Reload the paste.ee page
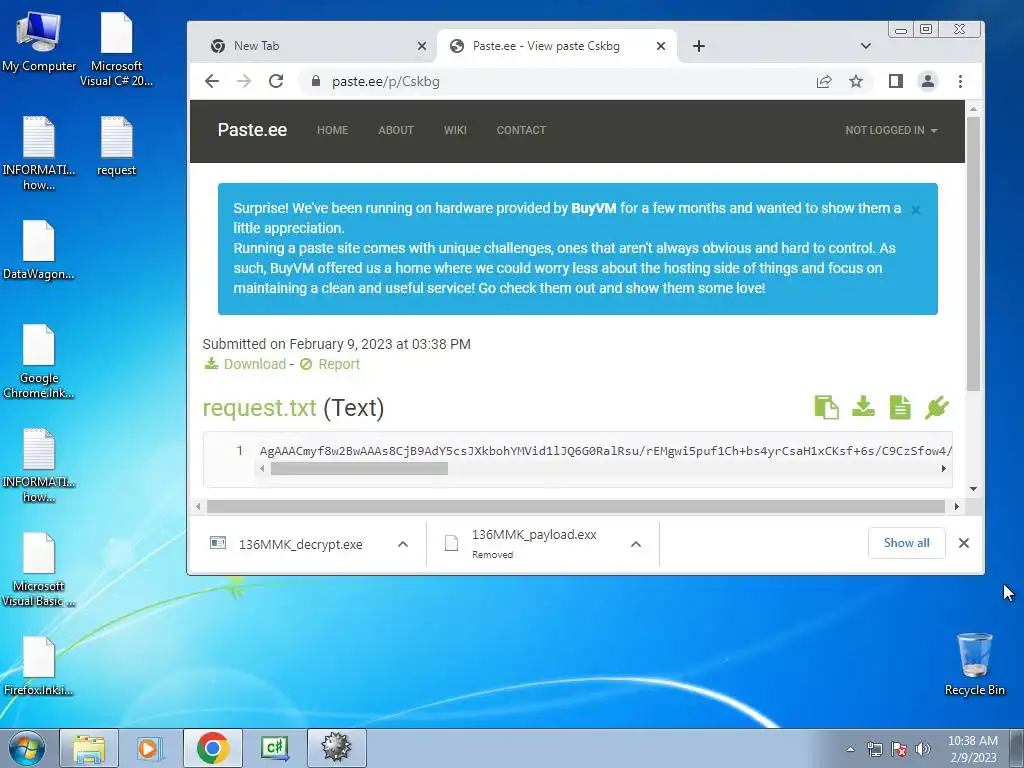This screenshot has width=1024, height=768. coord(276,81)
